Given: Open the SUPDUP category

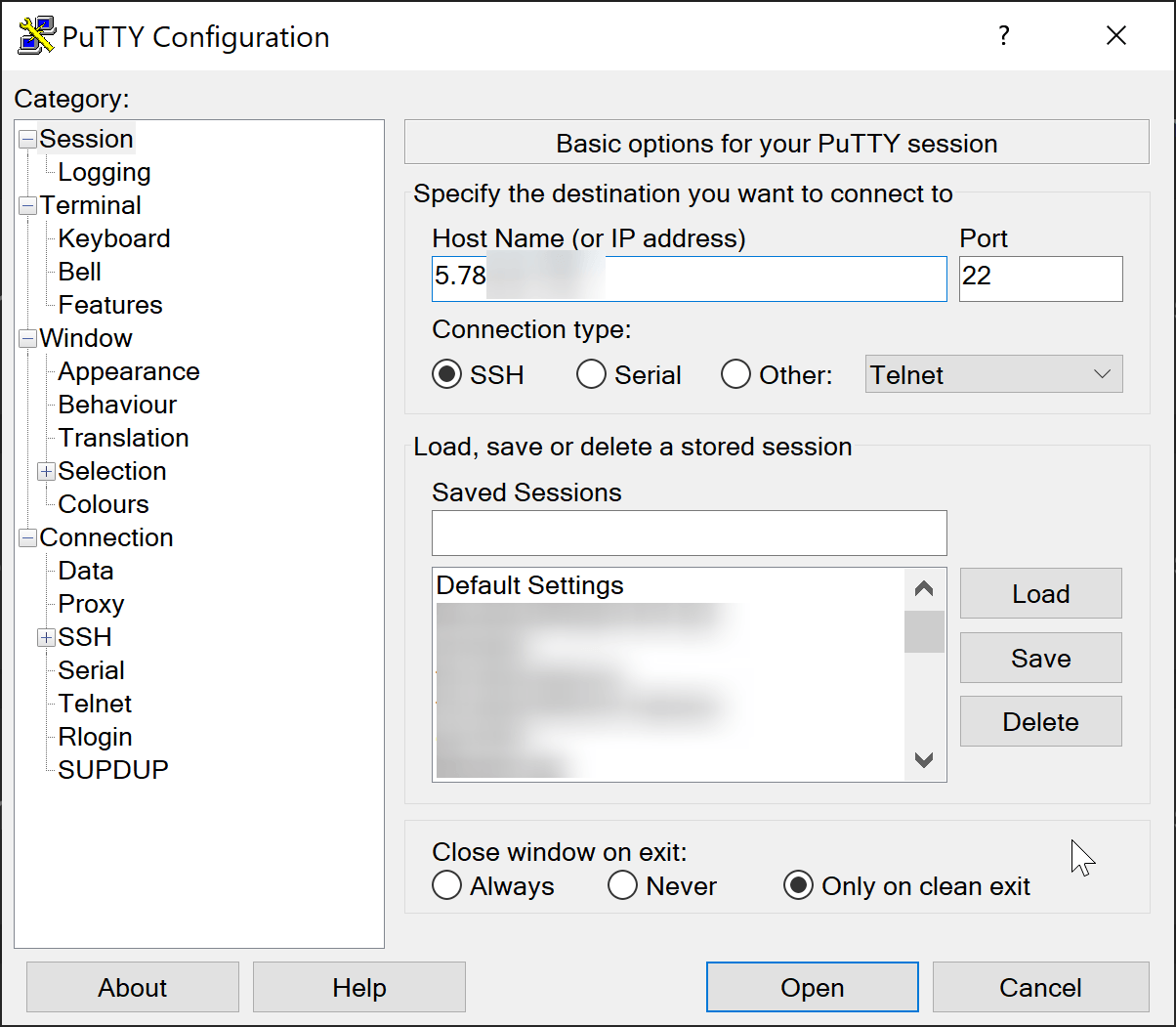Looking at the screenshot, I should click(x=113, y=770).
